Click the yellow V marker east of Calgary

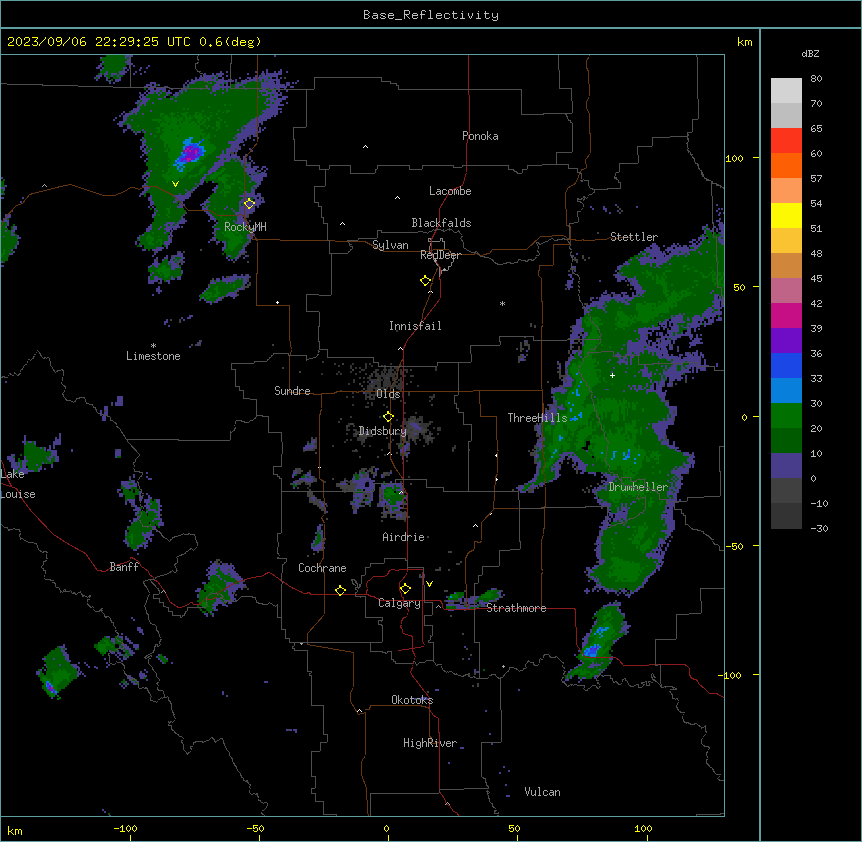429,584
